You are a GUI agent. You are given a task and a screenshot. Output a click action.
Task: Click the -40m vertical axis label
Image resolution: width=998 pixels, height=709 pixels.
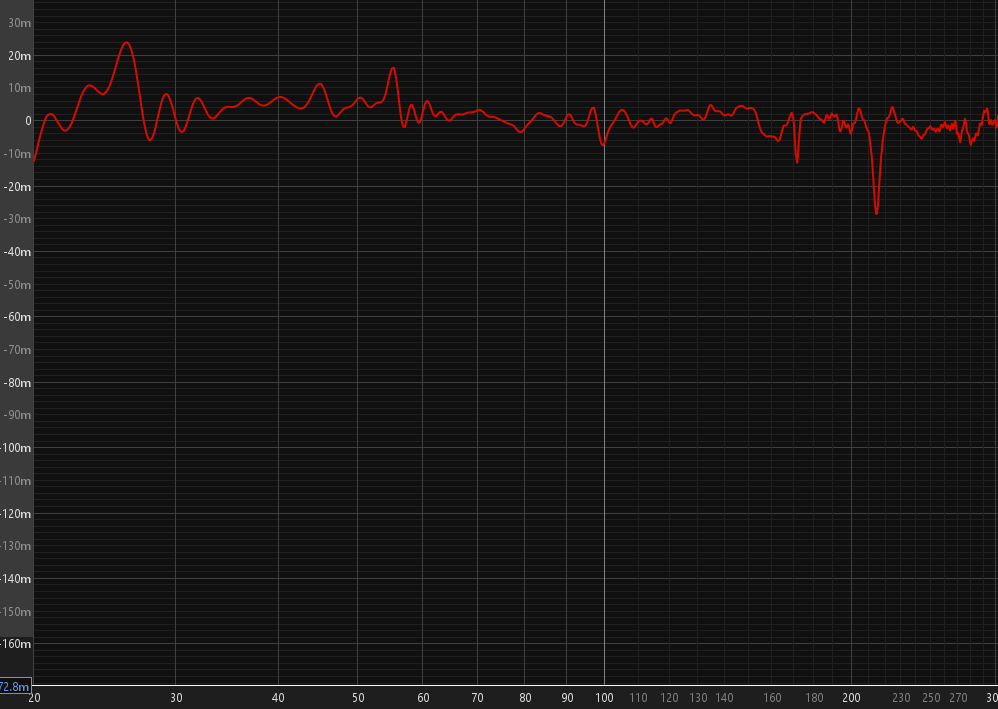tap(17, 252)
